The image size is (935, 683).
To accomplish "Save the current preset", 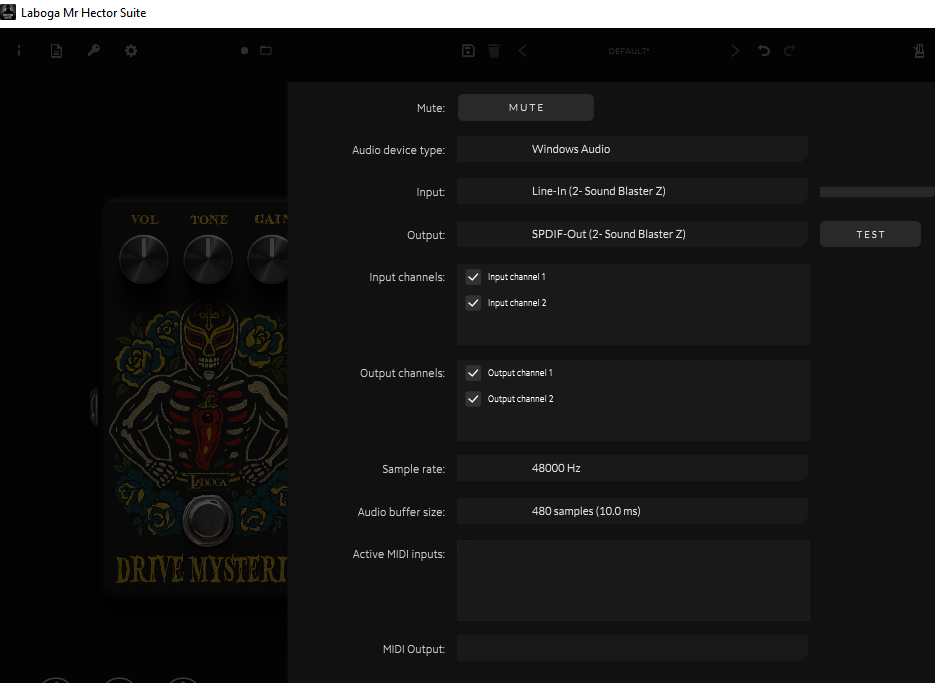I will pyautogui.click(x=468, y=51).
